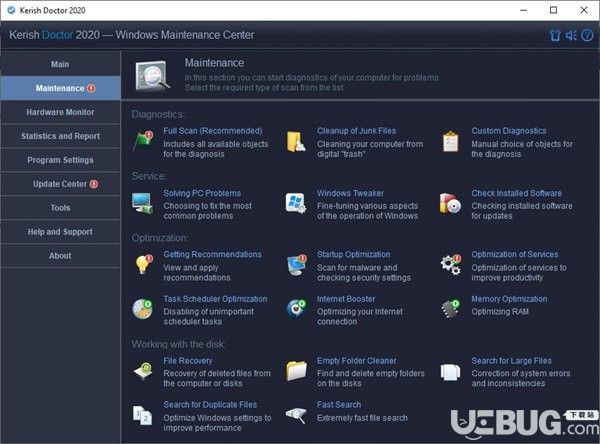Screen dimensions: 600x444
Task: Click the Kerish Doctor title bar logo
Action: [x=11, y=10]
